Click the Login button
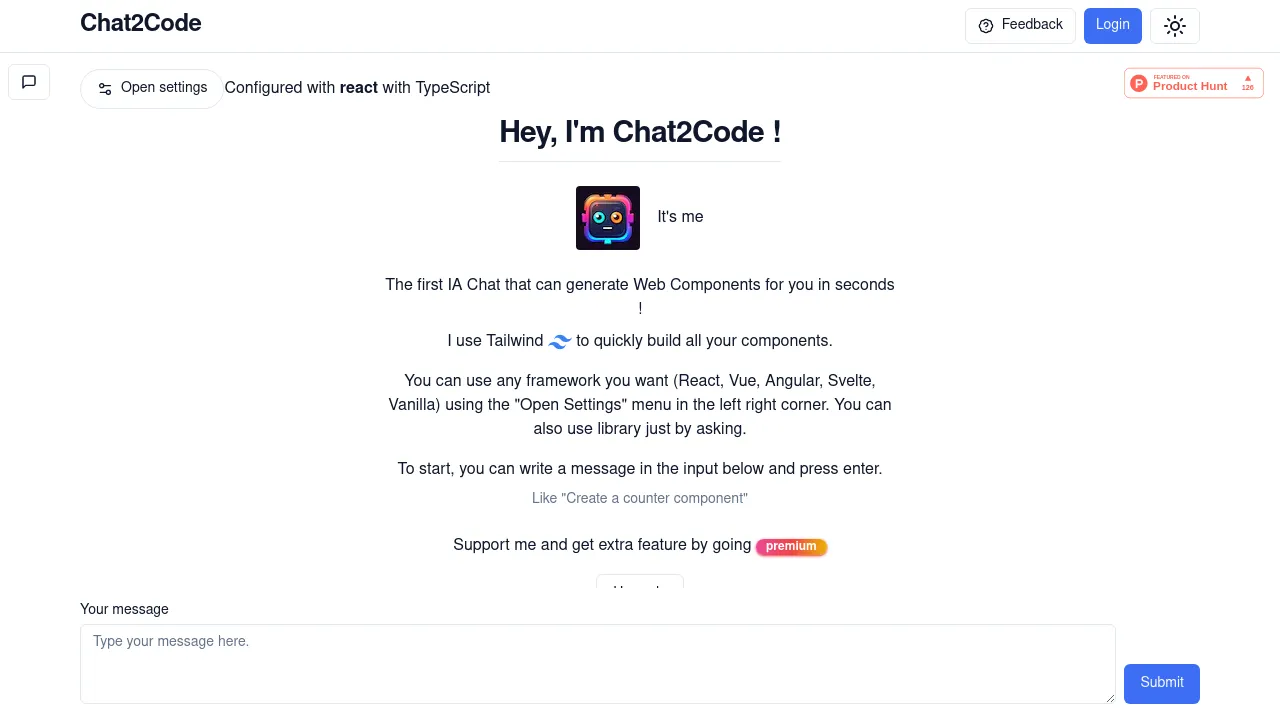 click(x=1112, y=25)
